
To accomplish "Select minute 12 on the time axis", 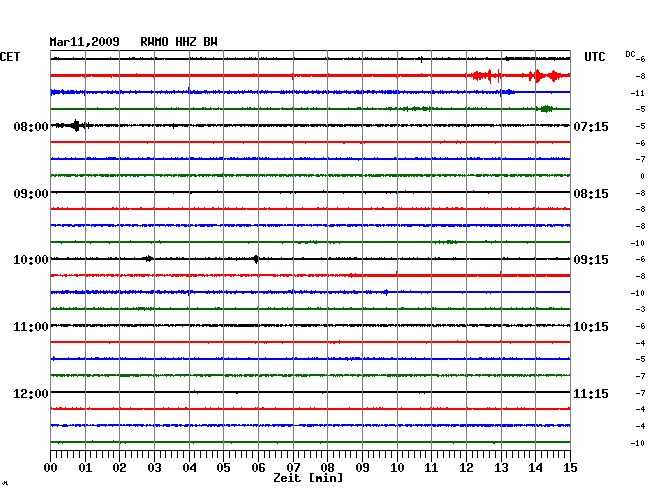I will [x=466, y=468].
